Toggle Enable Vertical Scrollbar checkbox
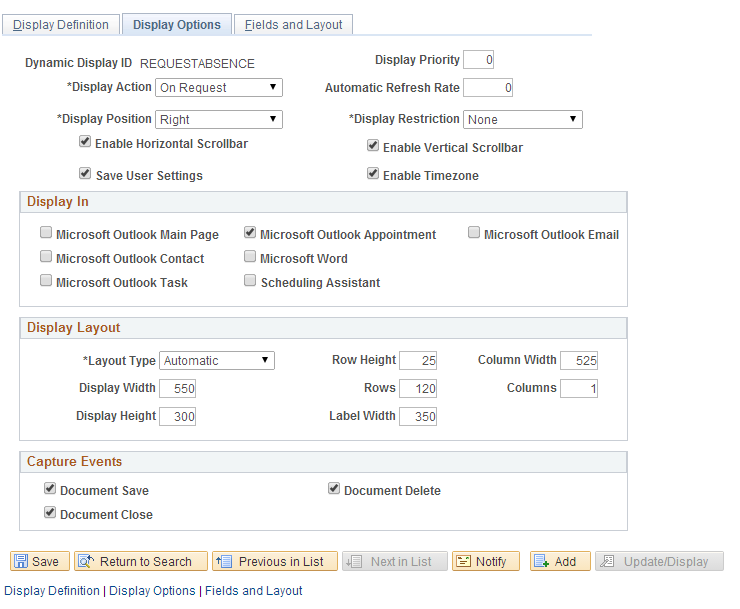The width and height of the screenshot is (740, 609). pos(373,145)
